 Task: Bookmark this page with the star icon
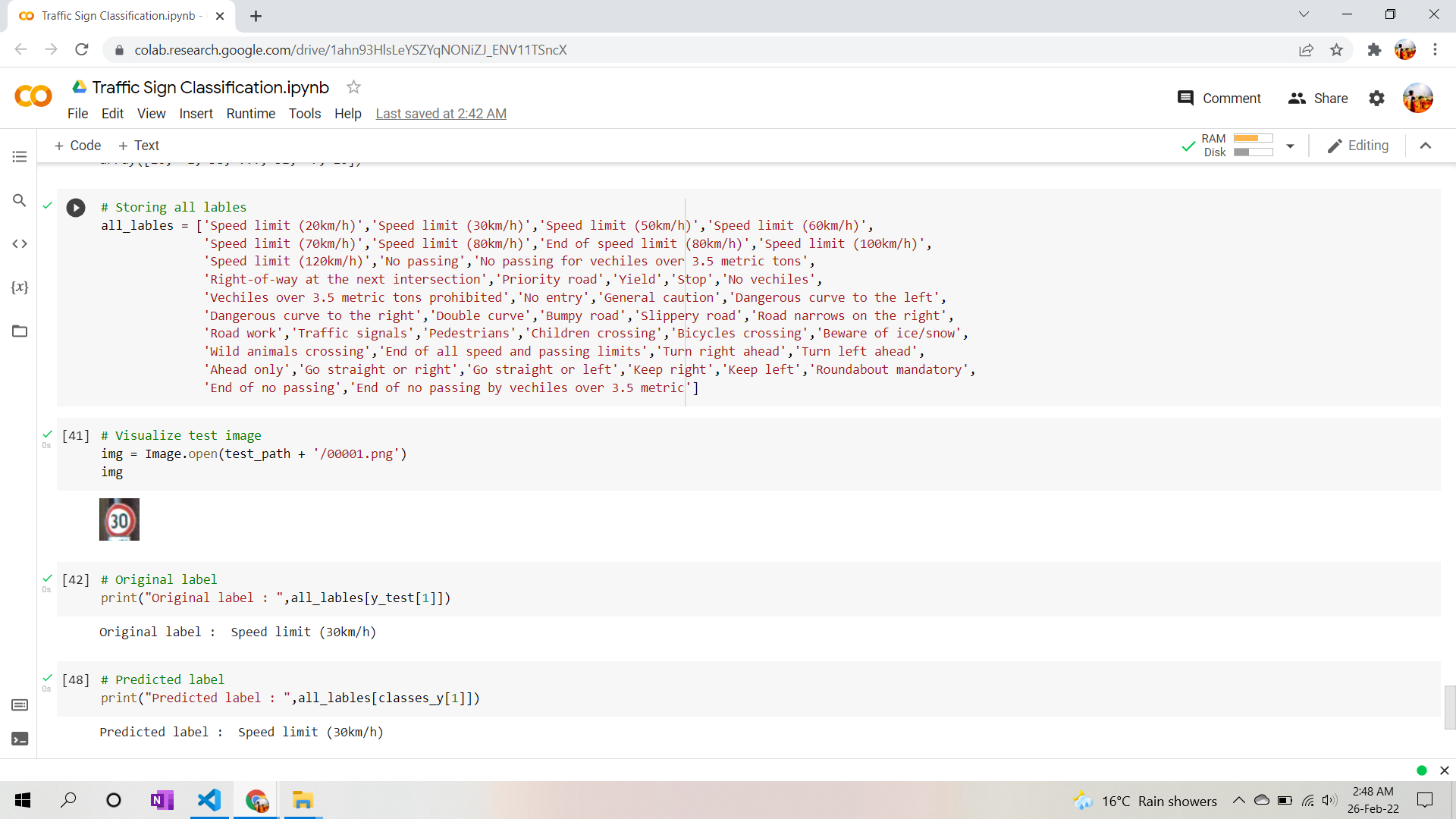pyautogui.click(x=1336, y=50)
